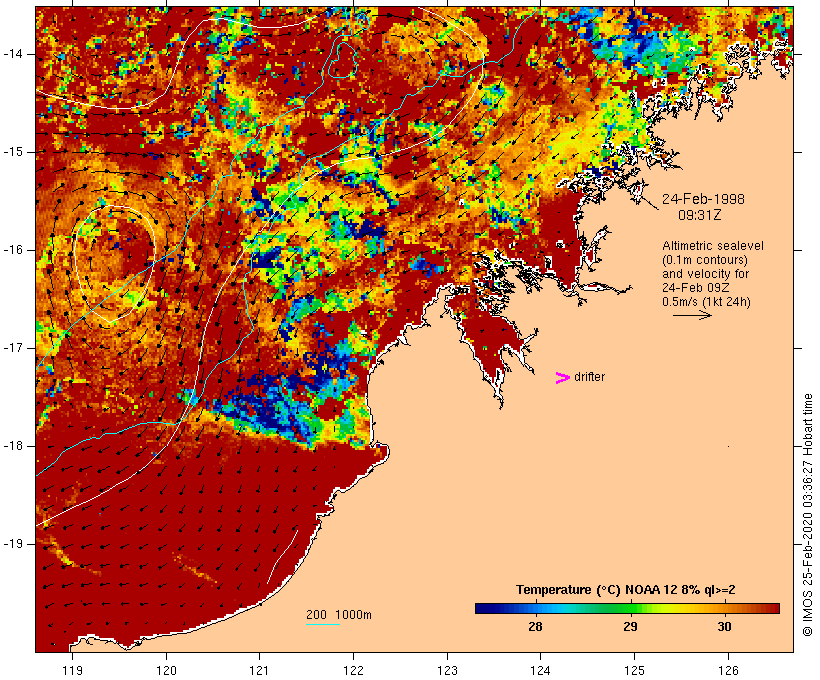Click the '200 1000m' depth contour label
The width and height of the screenshot is (820, 680).
(339, 615)
